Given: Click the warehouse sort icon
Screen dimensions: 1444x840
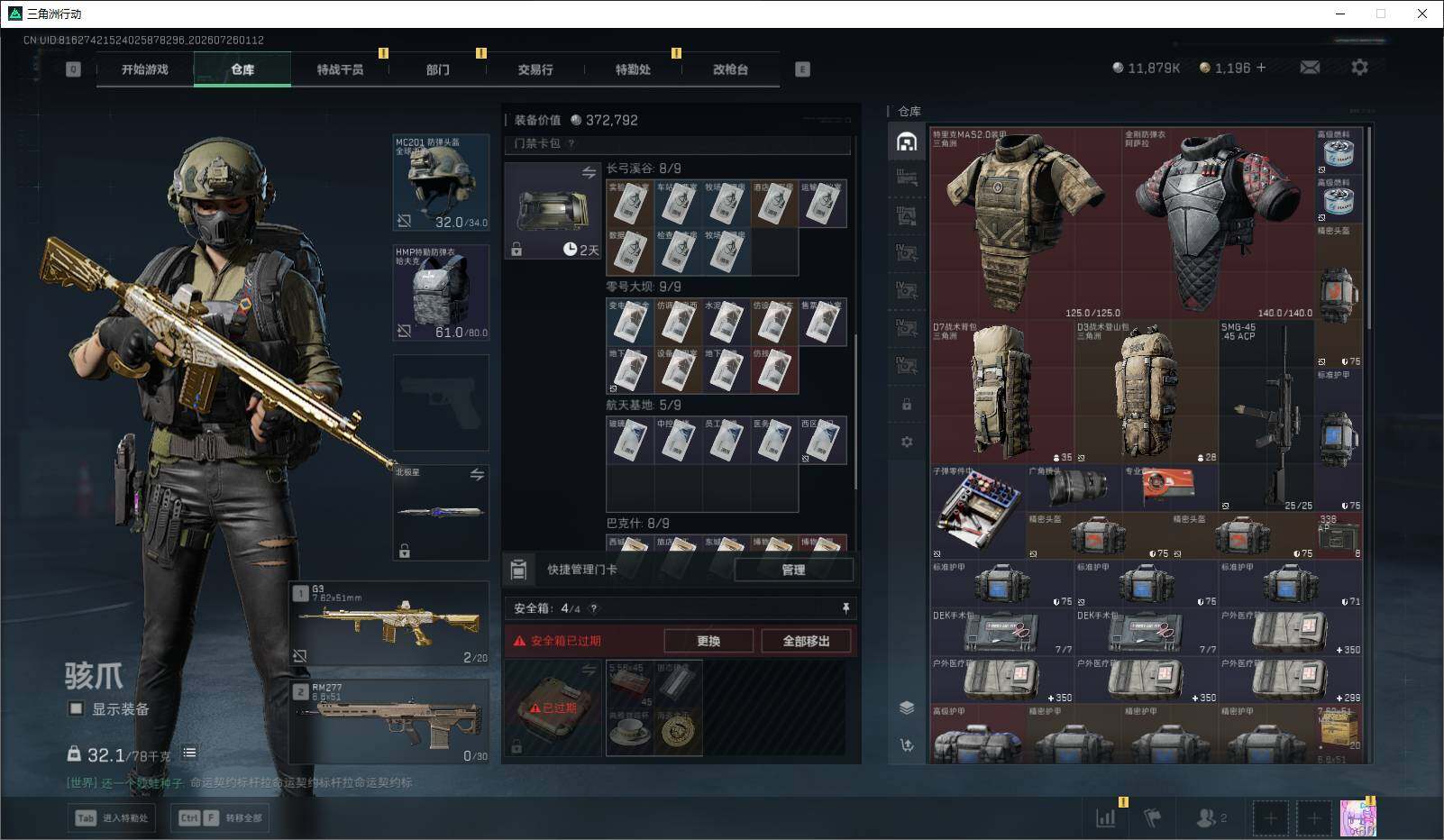Looking at the screenshot, I should tap(907, 744).
